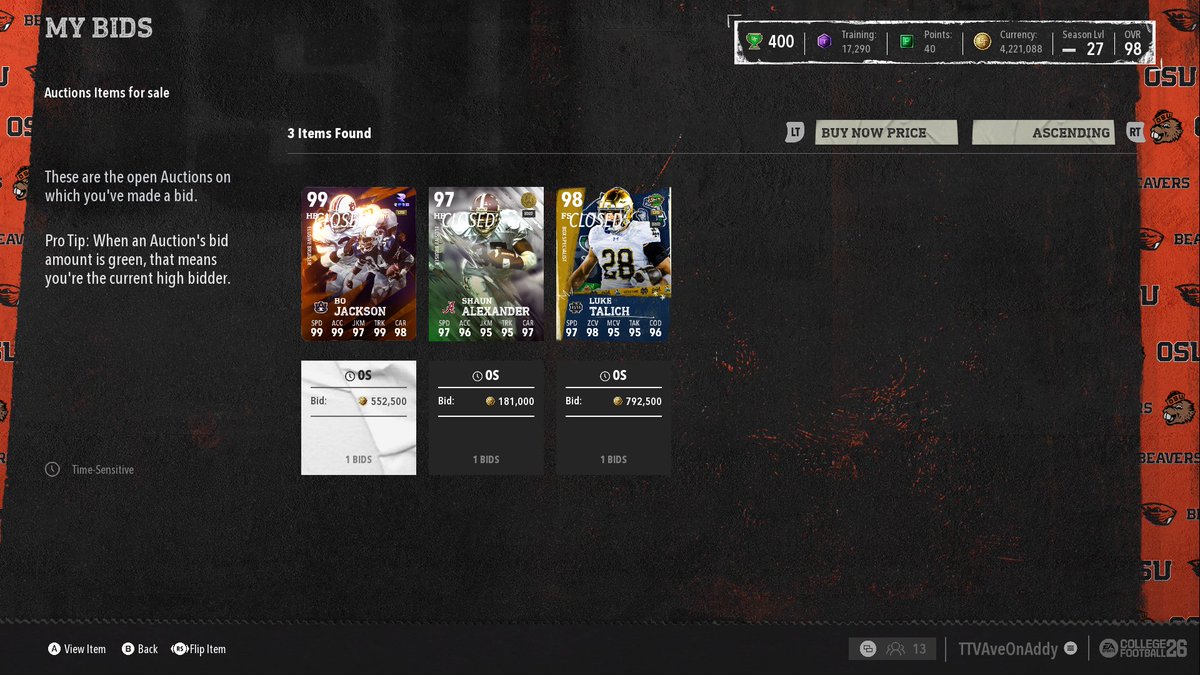The height and width of the screenshot is (675, 1200).
Task: Click the RT trigger icon
Action: pyautogui.click(x=1135, y=132)
